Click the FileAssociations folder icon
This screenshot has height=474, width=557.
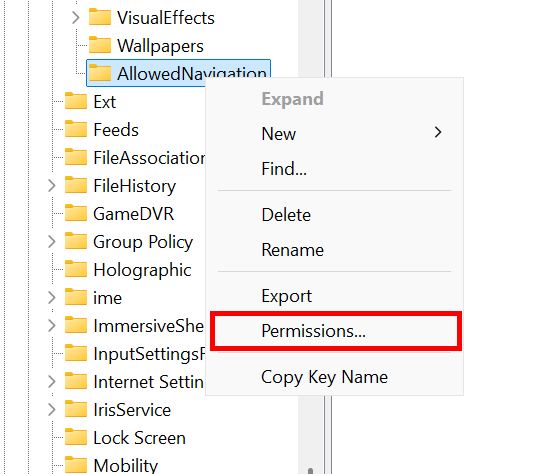coord(76,157)
